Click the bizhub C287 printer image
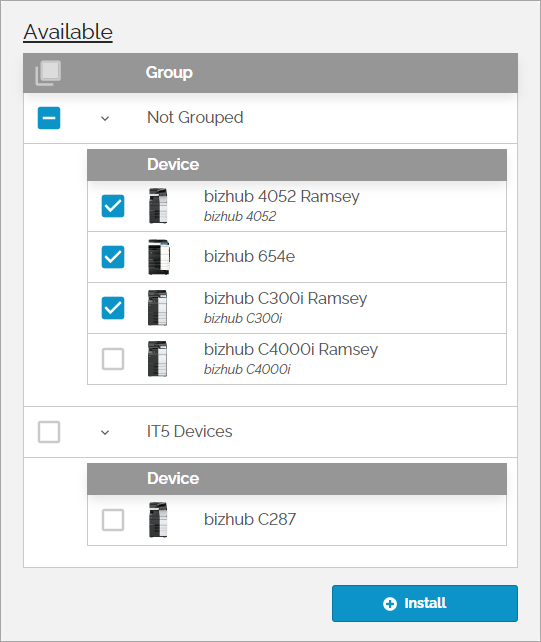Screen dimensions: 541x642 point(158,520)
